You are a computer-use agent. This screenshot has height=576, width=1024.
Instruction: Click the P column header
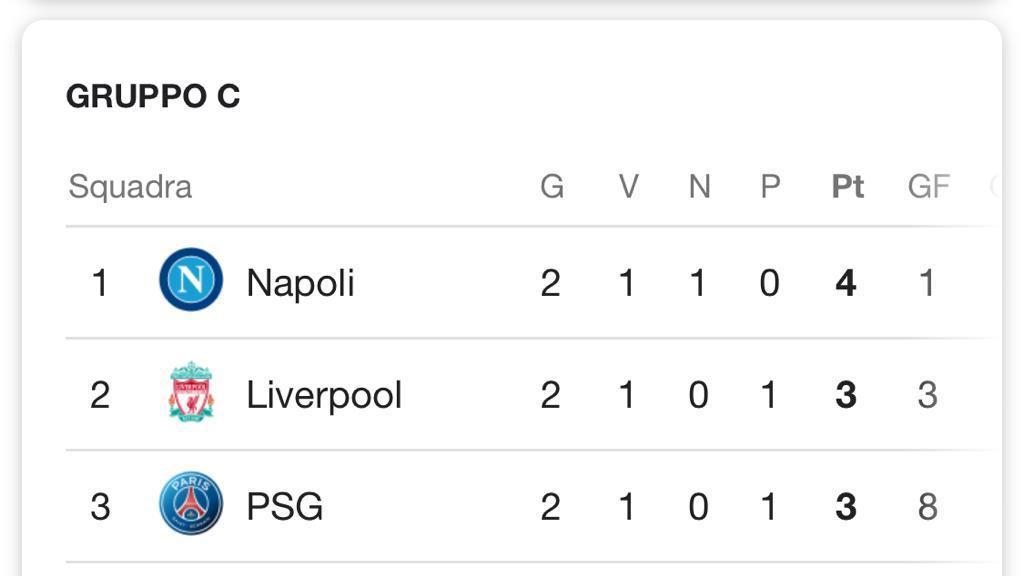coord(770,187)
